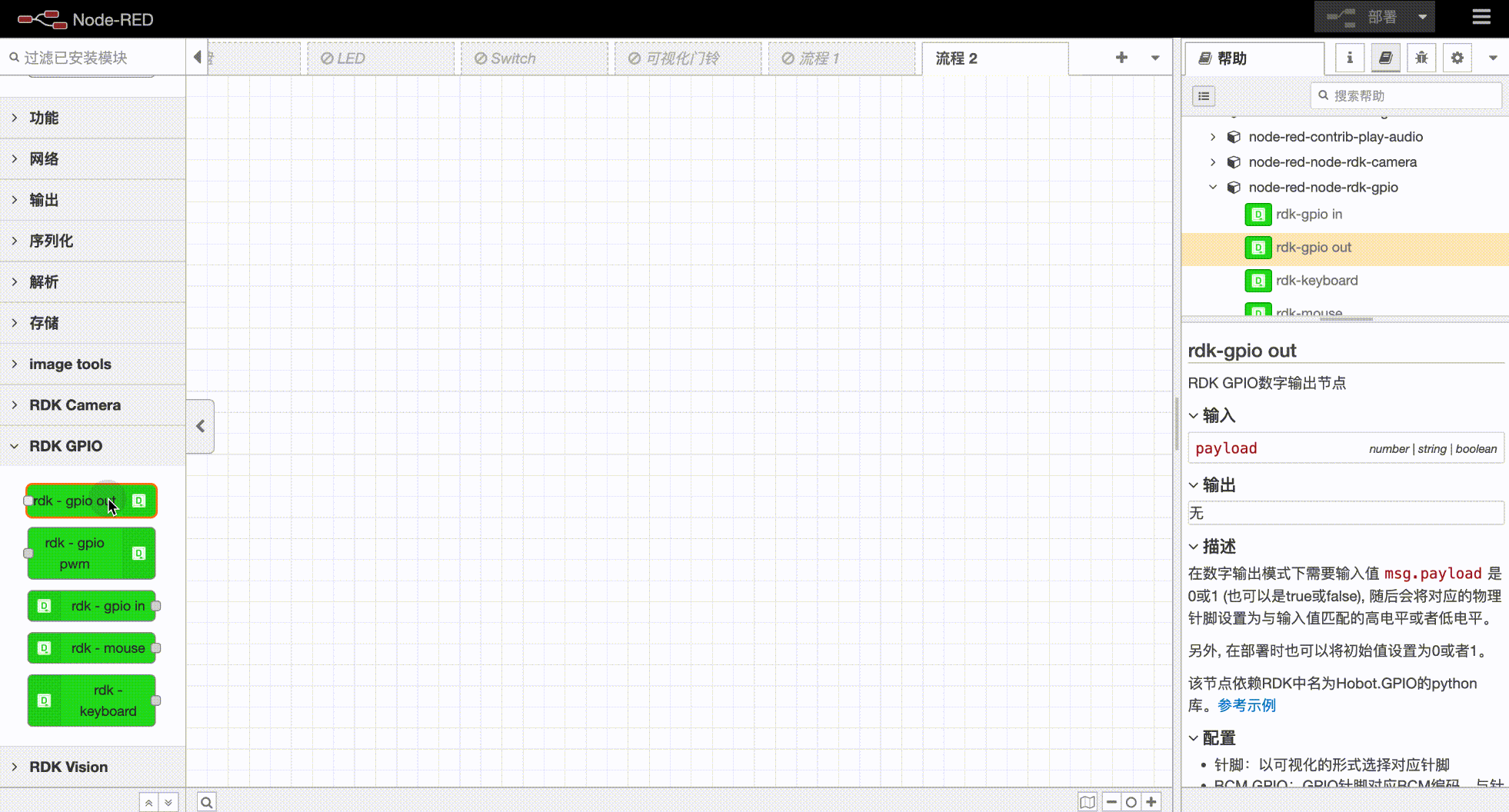The height and width of the screenshot is (812, 1509).
Task: Expand the 序列化 palette category
Action: (92, 241)
